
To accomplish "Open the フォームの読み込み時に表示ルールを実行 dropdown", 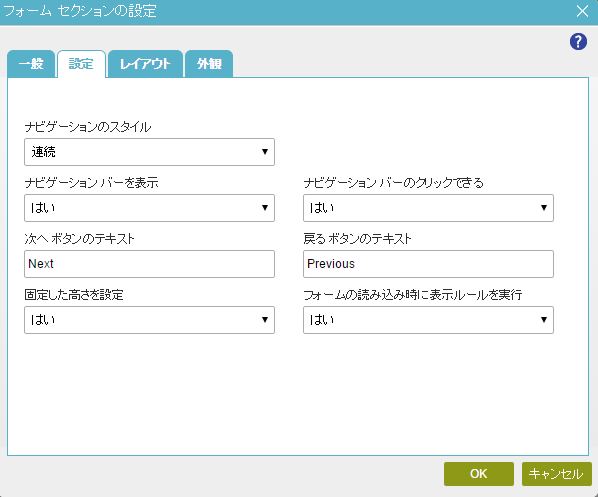I will pyautogui.click(x=428, y=320).
